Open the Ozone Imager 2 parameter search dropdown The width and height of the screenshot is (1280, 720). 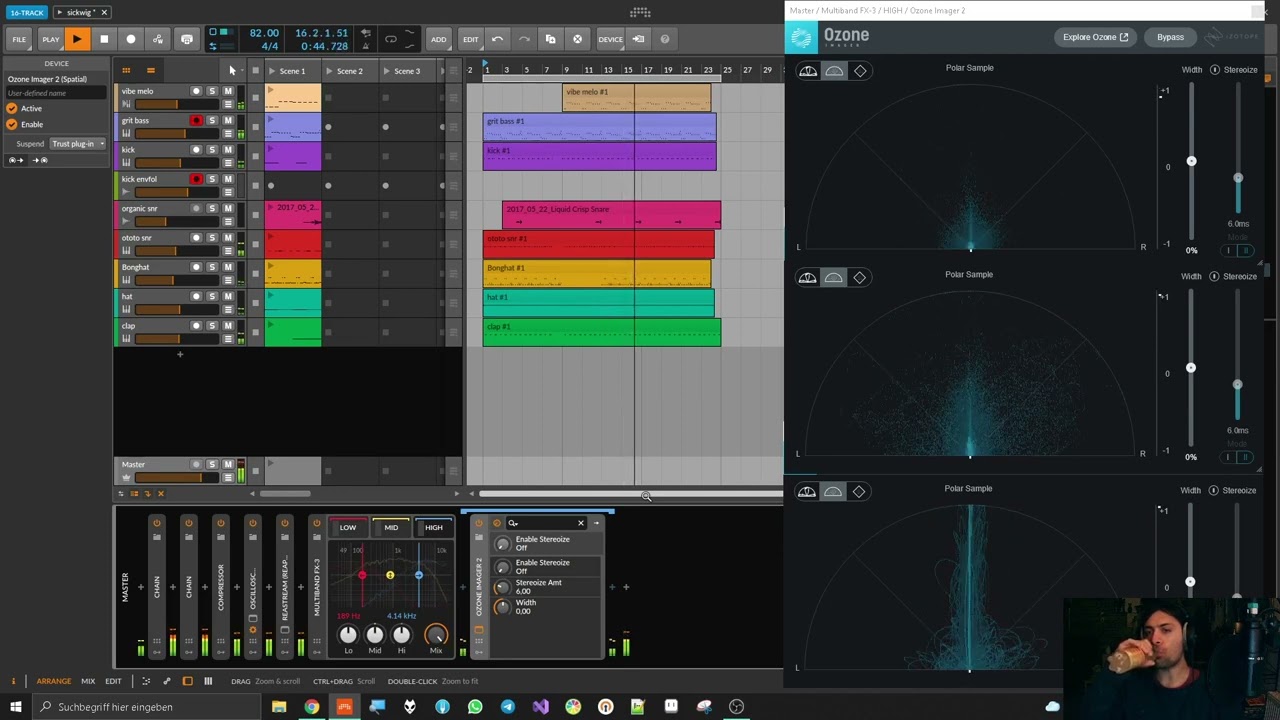pyautogui.click(x=513, y=523)
